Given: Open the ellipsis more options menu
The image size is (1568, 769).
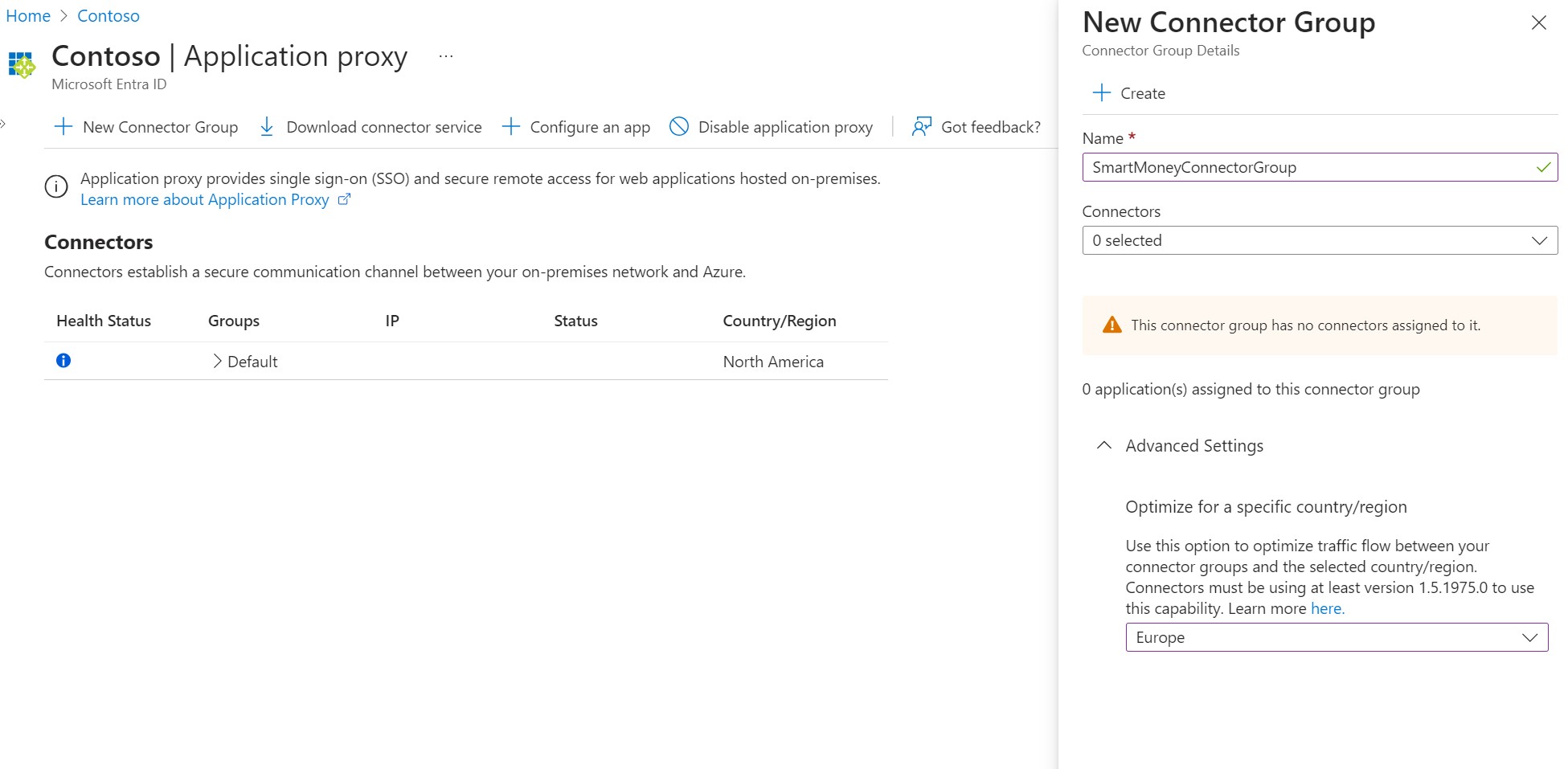Looking at the screenshot, I should point(446,56).
